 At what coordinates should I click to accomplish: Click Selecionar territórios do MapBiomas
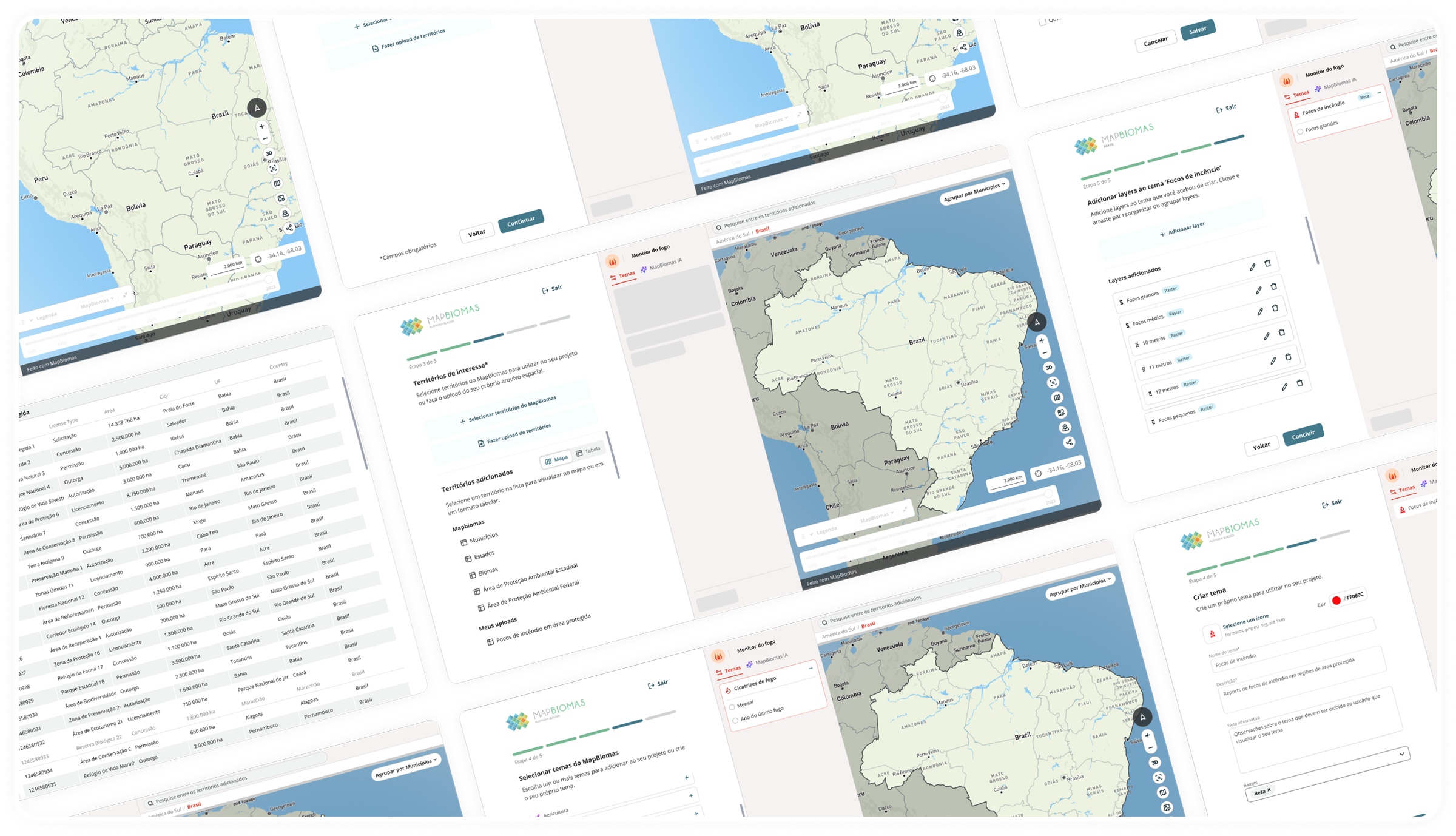[508, 409]
